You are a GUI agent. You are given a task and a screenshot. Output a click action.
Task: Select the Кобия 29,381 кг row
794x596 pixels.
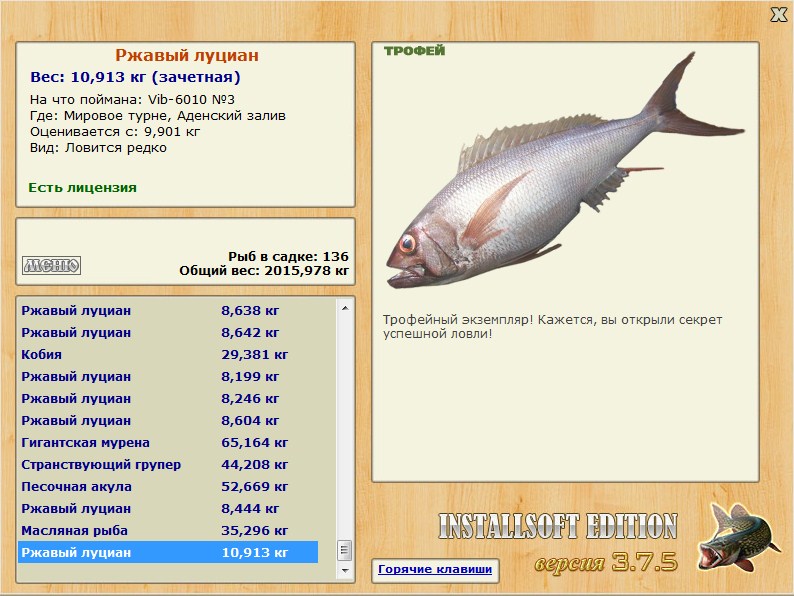click(x=168, y=354)
